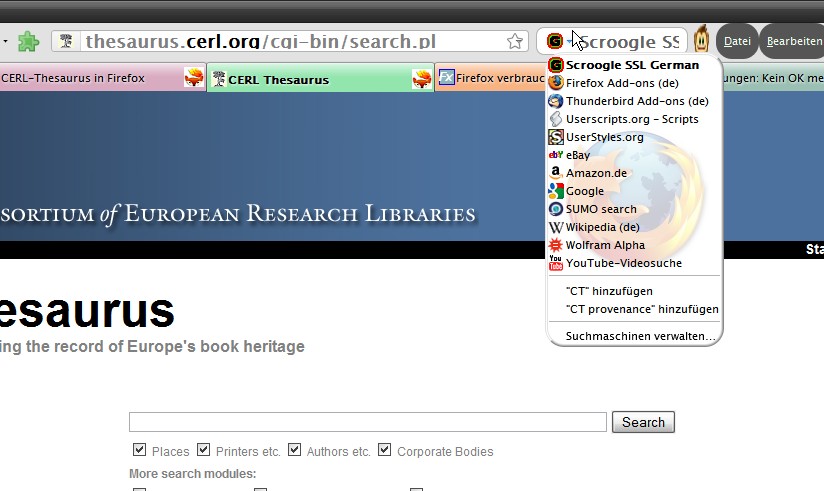Image resolution: width=824 pixels, height=491 pixels.
Task: Open the Bearbeiten menu
Action: [793, 41]
